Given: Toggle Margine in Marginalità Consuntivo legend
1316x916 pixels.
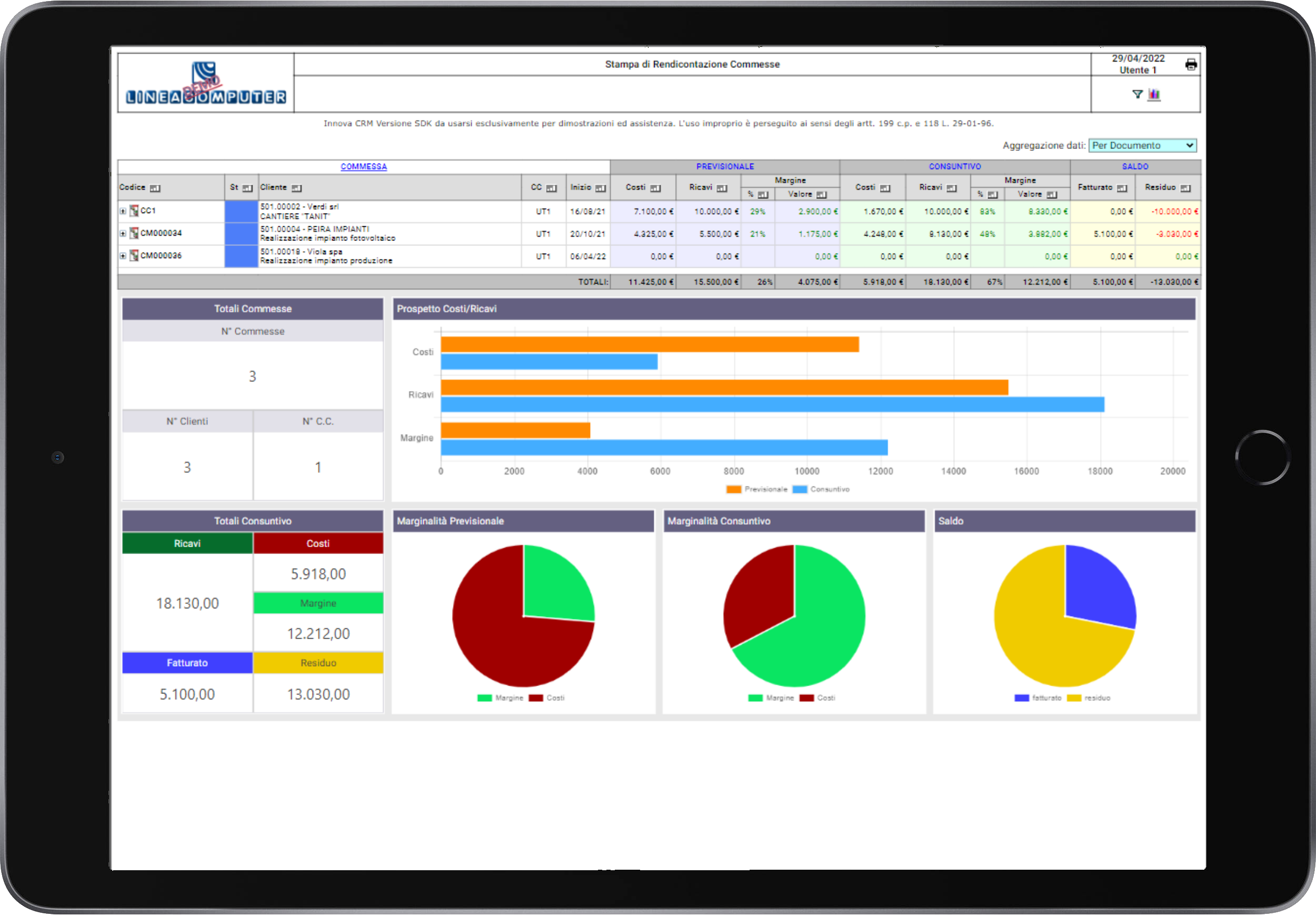Looking at the screenshot, I should pos(771,698).
